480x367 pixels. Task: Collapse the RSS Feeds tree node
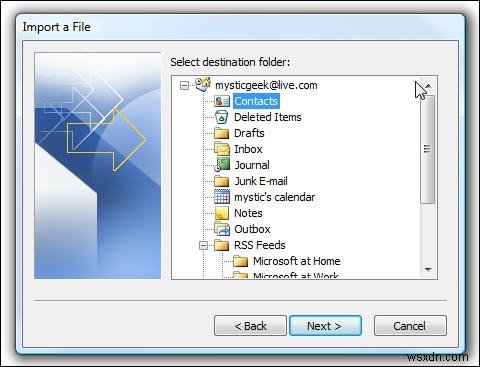pos(203,246)
